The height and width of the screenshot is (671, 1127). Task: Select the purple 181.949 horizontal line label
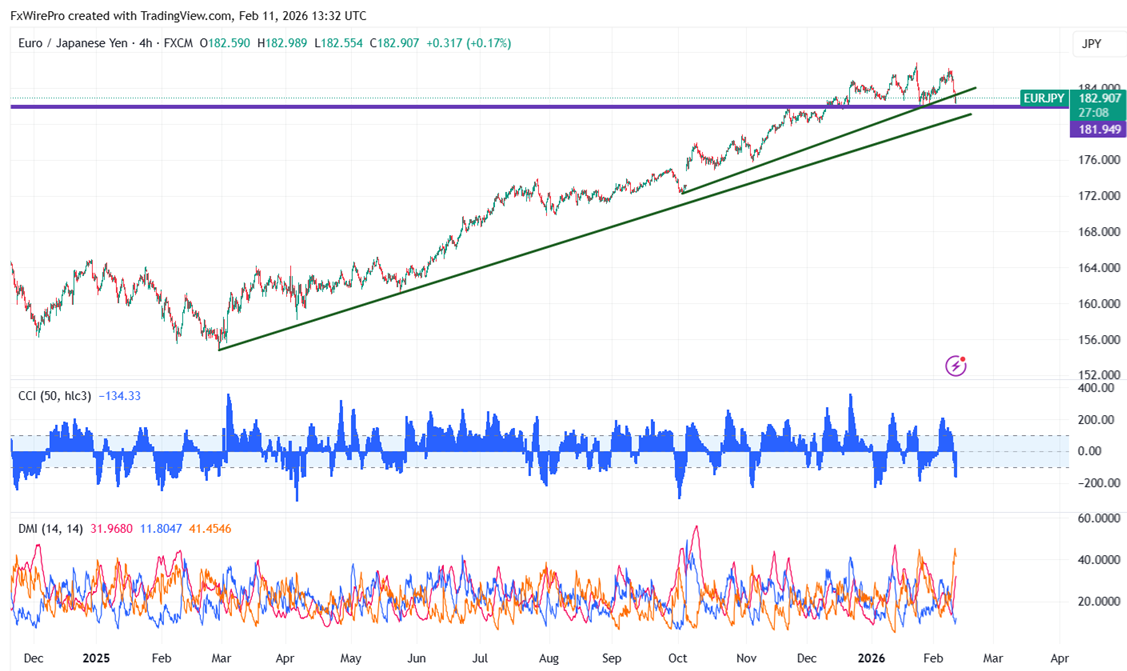[1098, 129]
